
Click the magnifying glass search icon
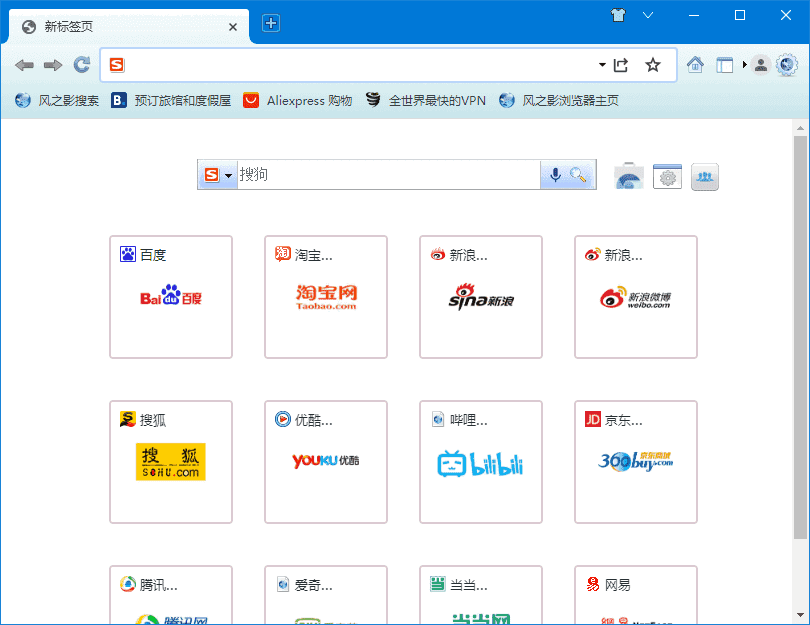[575, 176]
